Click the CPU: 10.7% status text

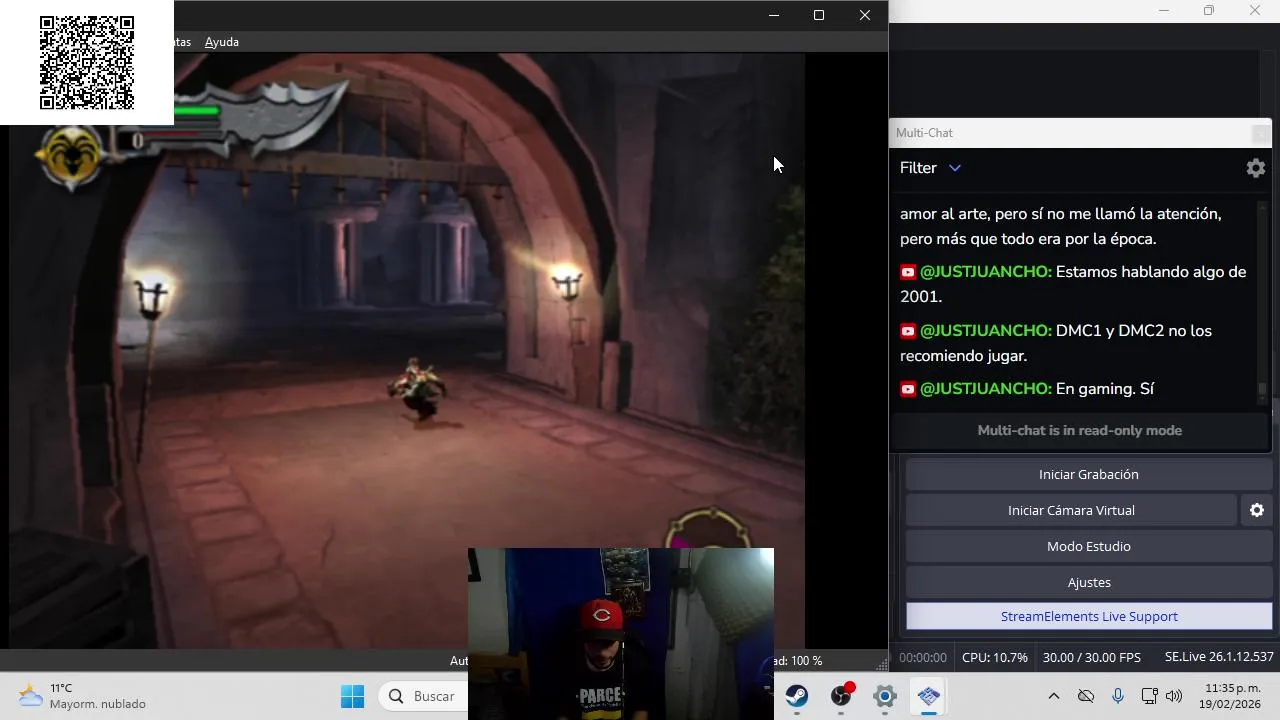(994, 657)
